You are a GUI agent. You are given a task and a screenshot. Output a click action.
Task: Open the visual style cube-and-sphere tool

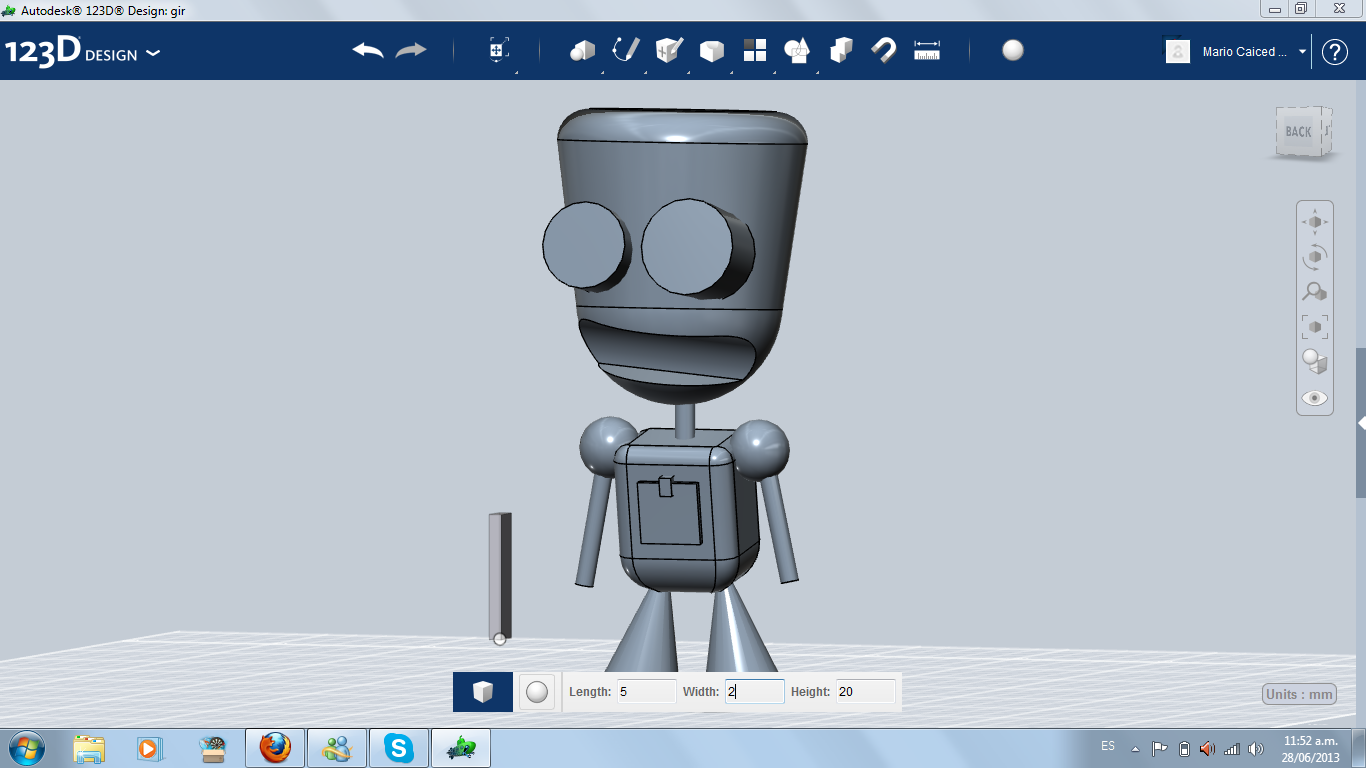(1315, 361)
